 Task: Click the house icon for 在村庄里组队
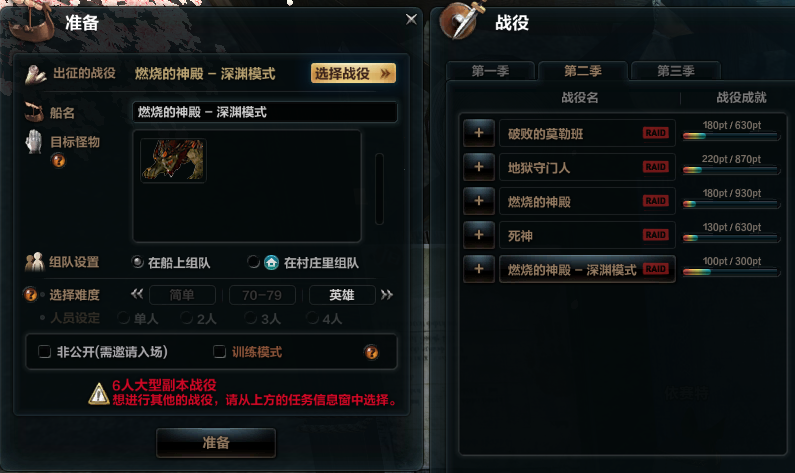click(x=271, y=263)
